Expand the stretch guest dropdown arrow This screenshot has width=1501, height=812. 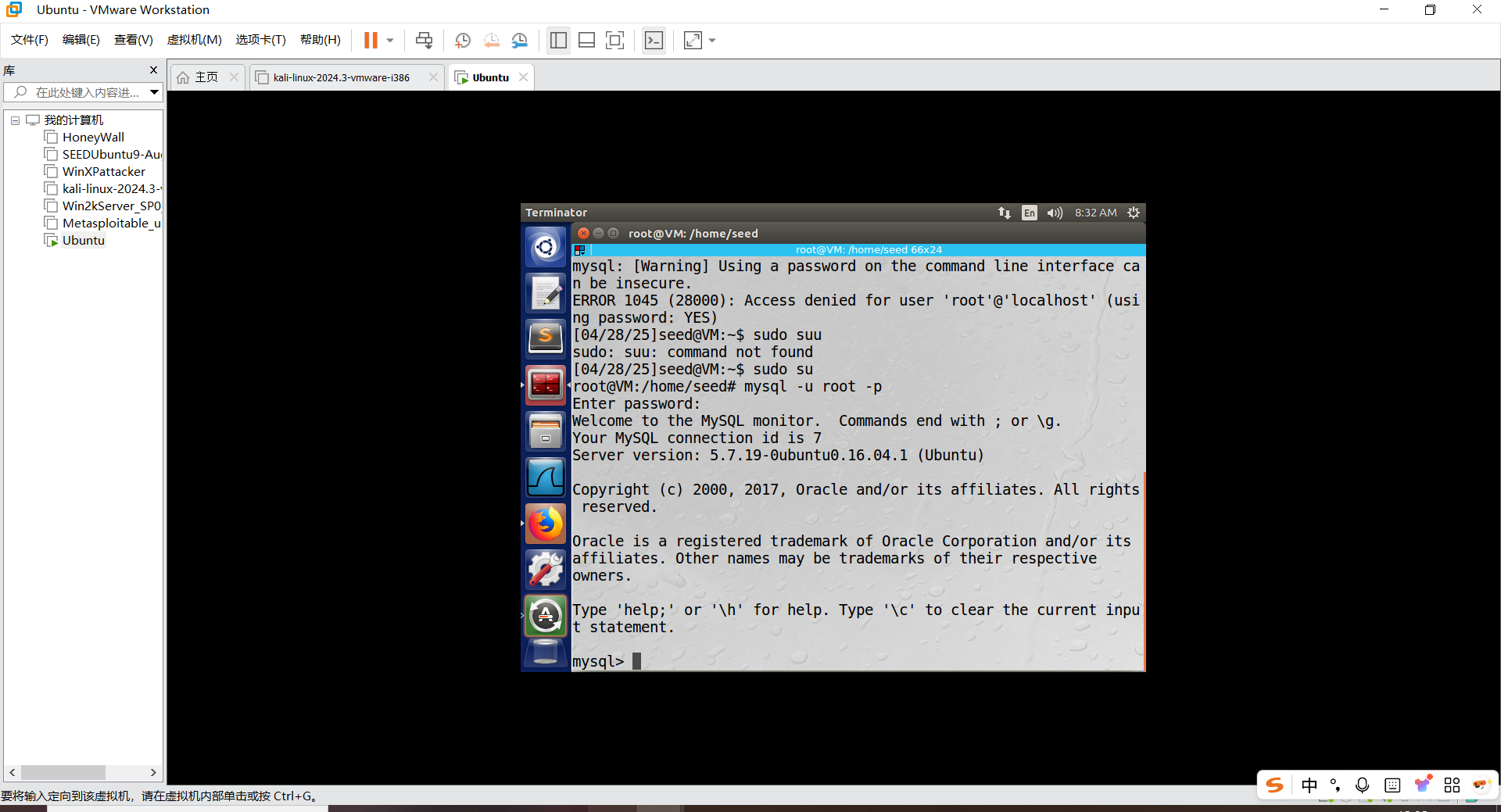712,40
